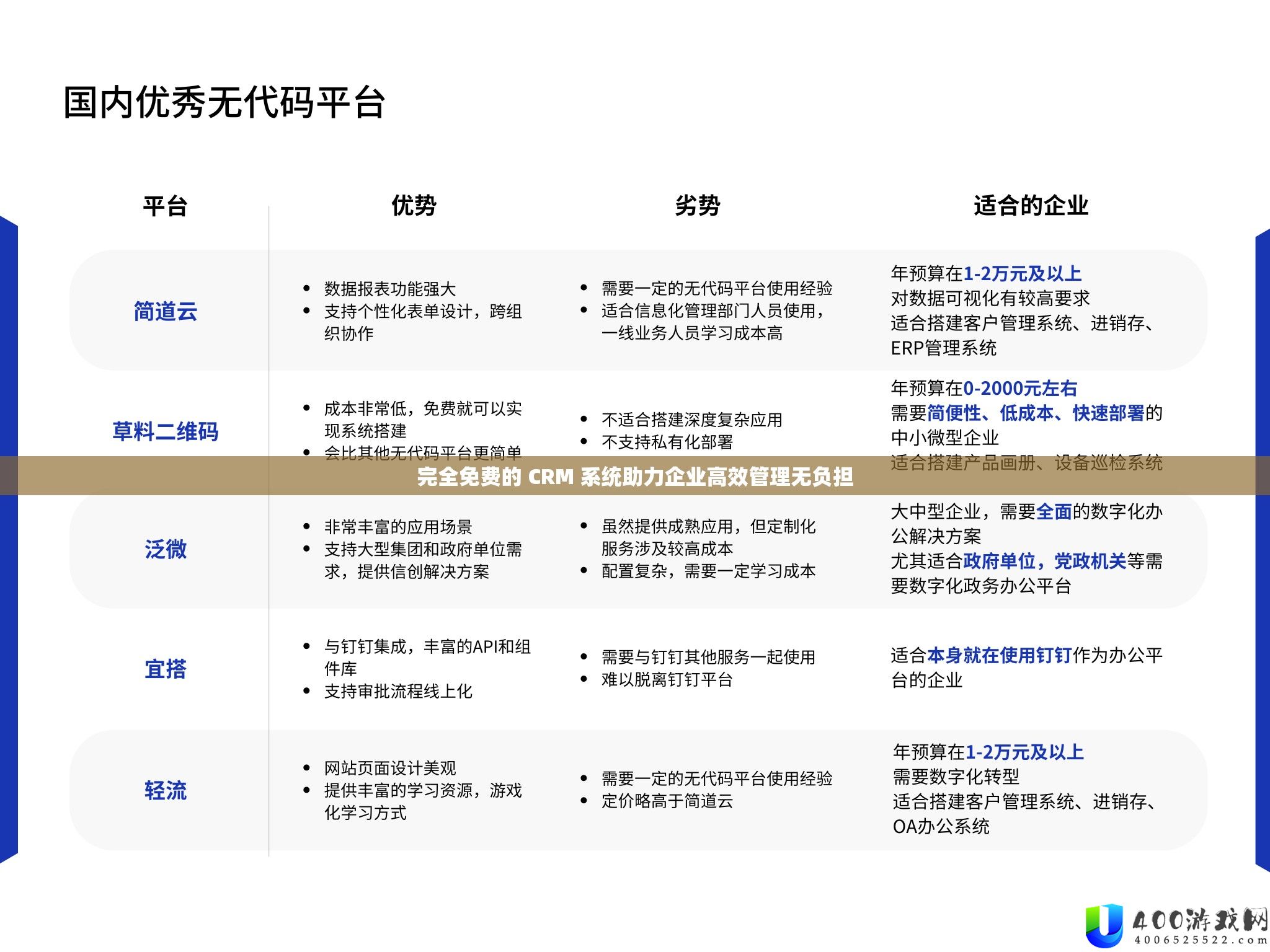This screenshot has width=1270, height=952.
Task: Click the highlighted text '政府单位，党政机关'
Action: tap(1045, 561)
